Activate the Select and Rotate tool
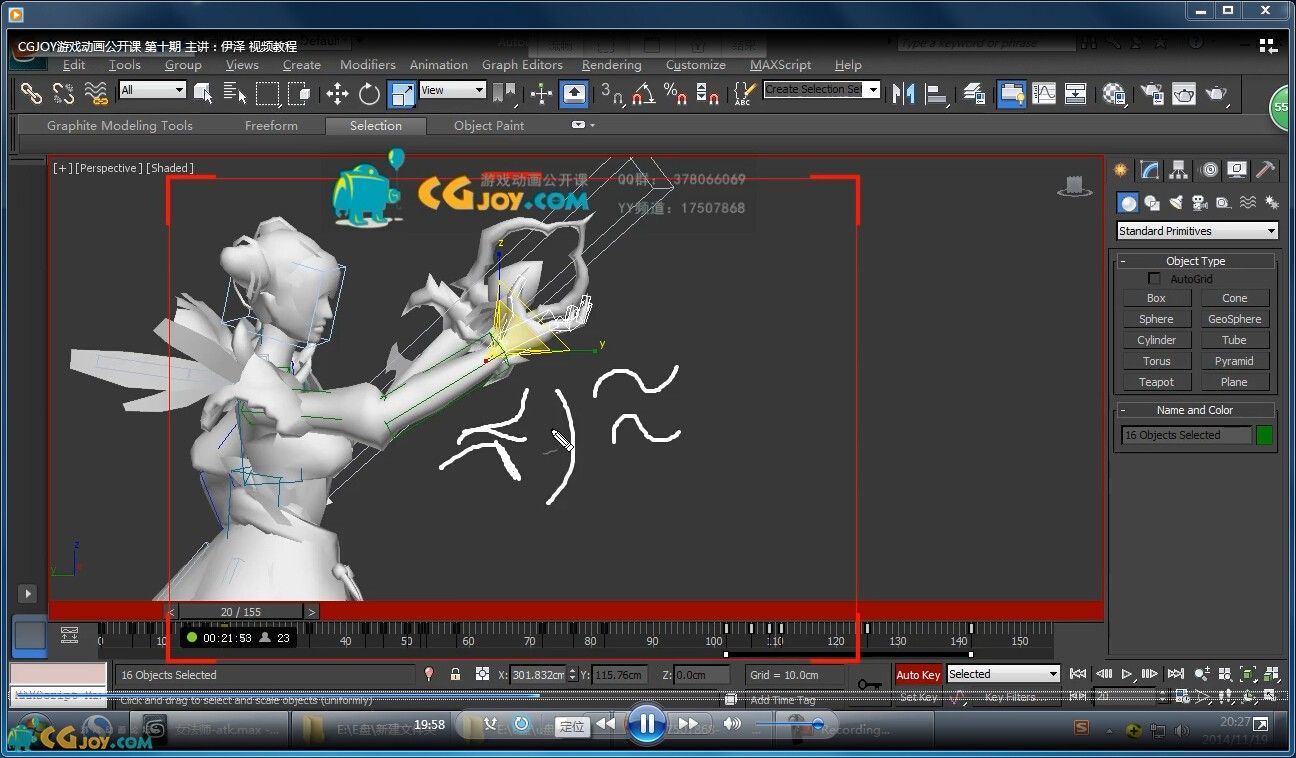Screen dimensions: 1296x758 (369, 93)
